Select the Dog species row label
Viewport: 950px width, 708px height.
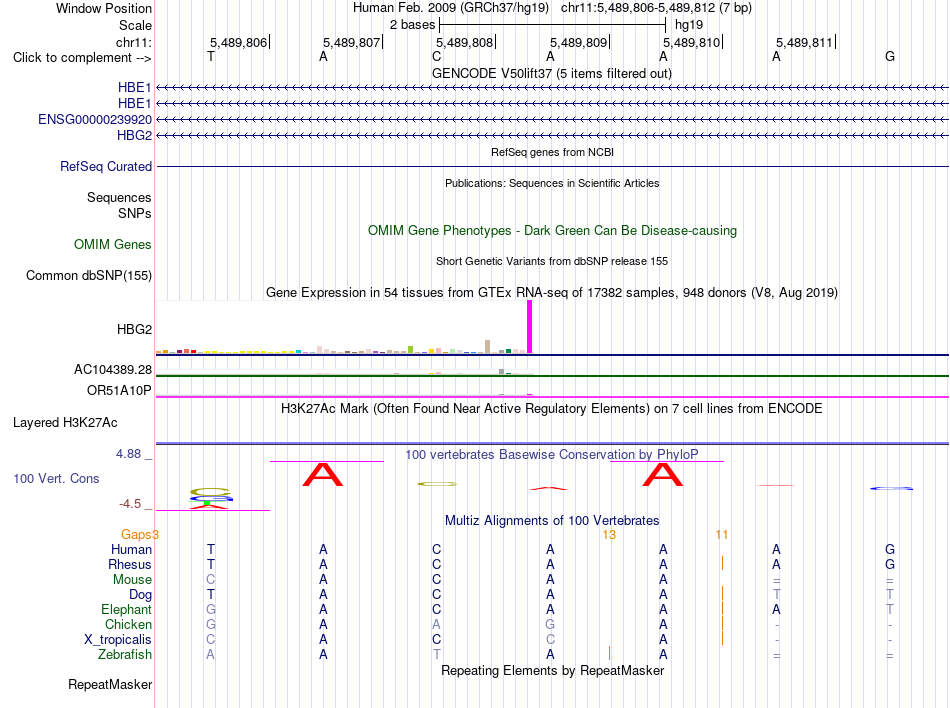click(x=140, y=595)
